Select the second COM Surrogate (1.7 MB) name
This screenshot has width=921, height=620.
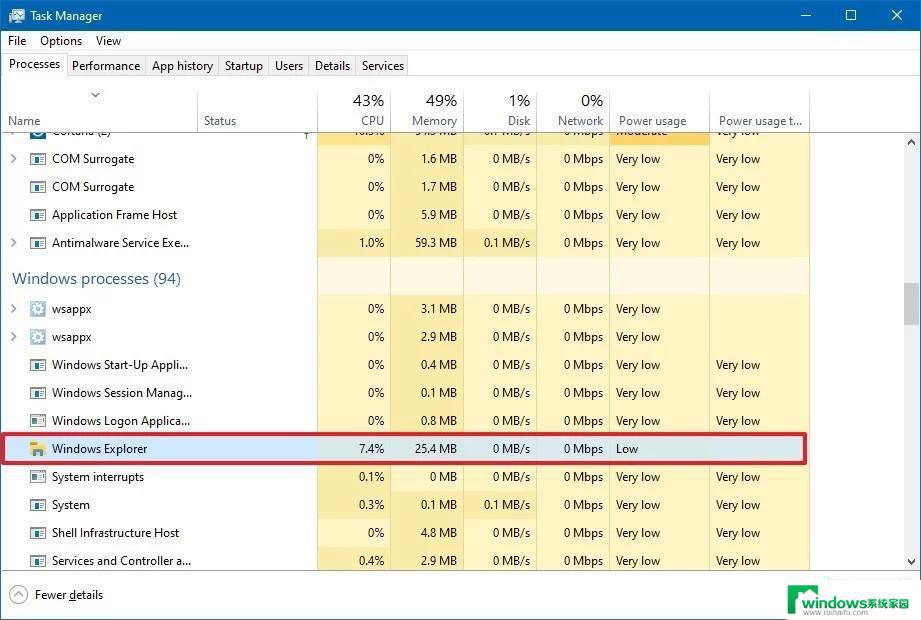tap(93, 187)
